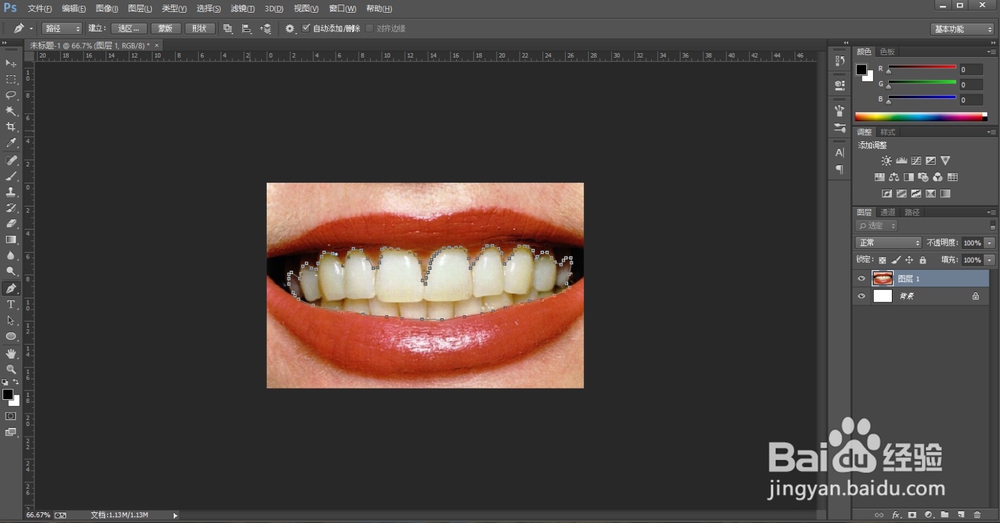This screenshot has width=1000, height=523.
Task: Select the Pen tool in toolbox
Action: (x=11, y=288)
